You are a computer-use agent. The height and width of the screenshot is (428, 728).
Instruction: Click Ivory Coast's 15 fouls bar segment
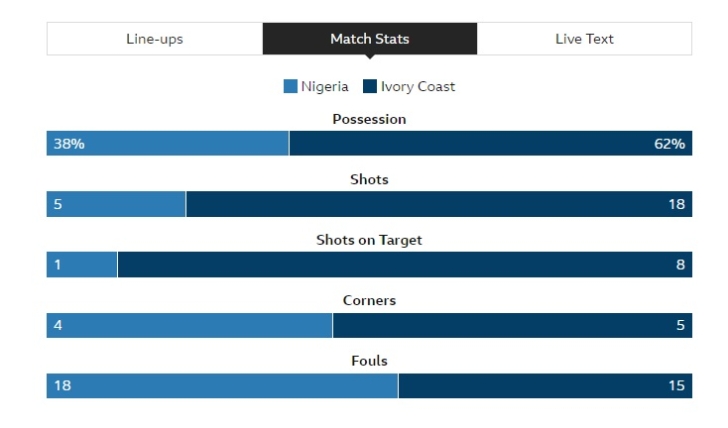click(544, 386)
